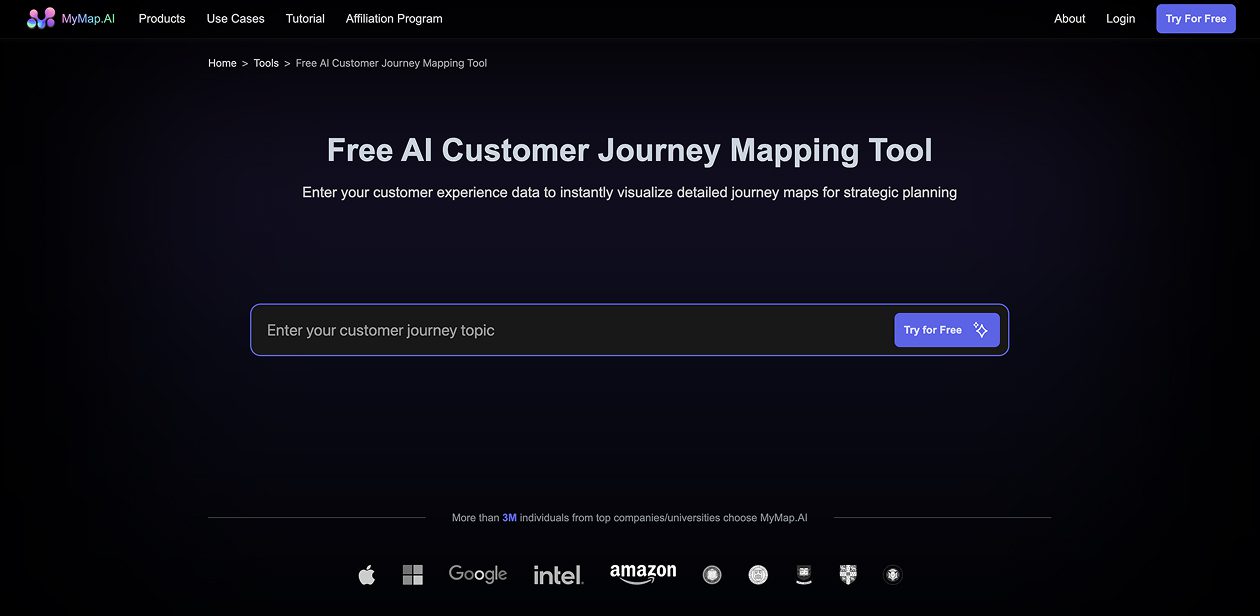Image resolution: width=1260 pixels, height=616 pixels.
Task: Click the Microsoft logo icon
Action: click(412, 574)
